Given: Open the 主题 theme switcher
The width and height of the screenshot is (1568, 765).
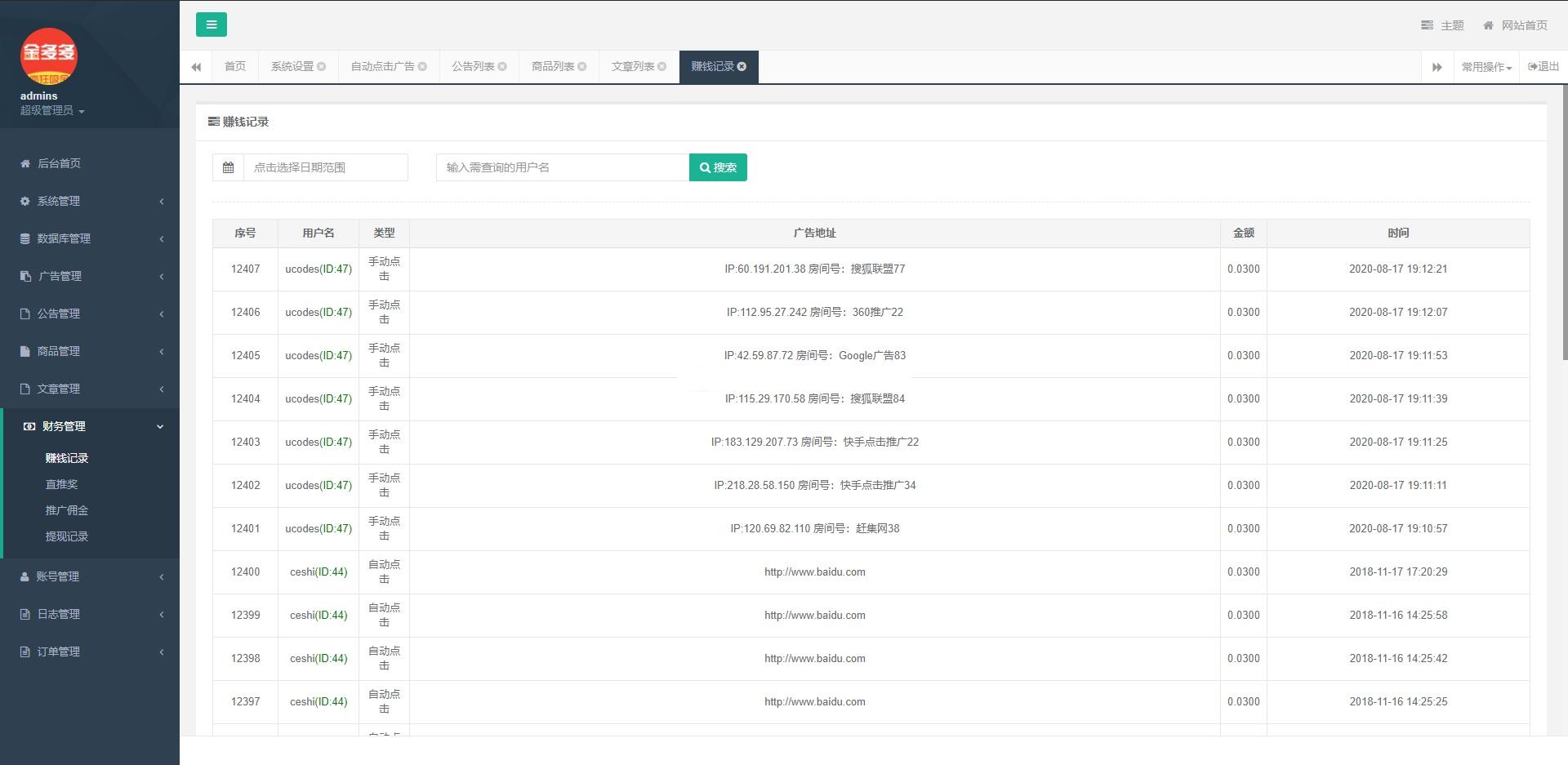Looking at the screenshot, I should click(x=1443, y=25).
